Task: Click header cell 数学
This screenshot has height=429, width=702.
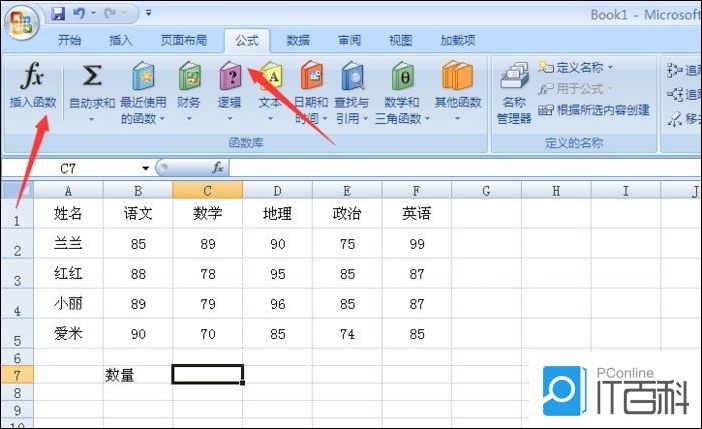Action: point(208,214)
